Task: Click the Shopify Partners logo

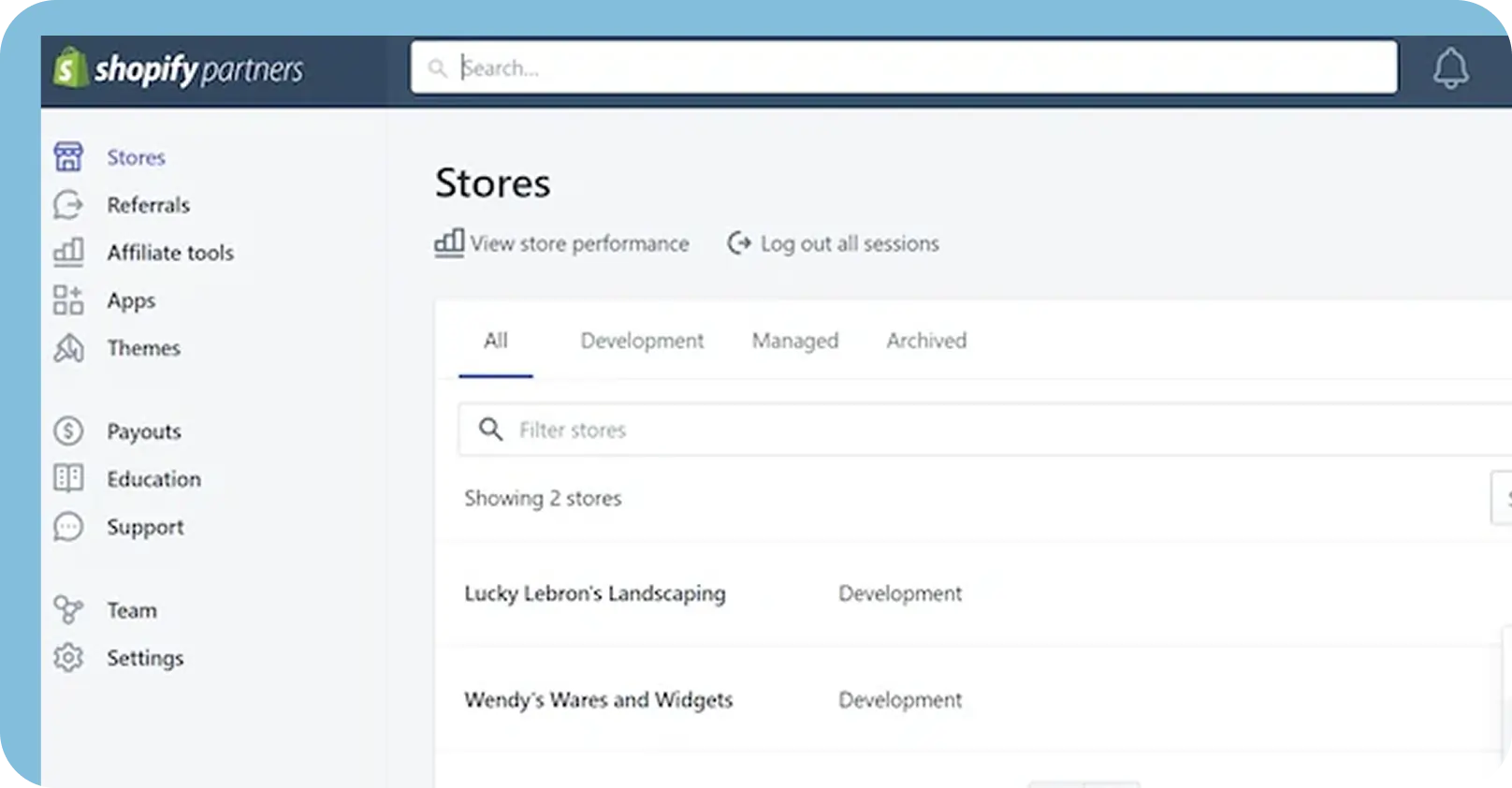Action: 179,69
